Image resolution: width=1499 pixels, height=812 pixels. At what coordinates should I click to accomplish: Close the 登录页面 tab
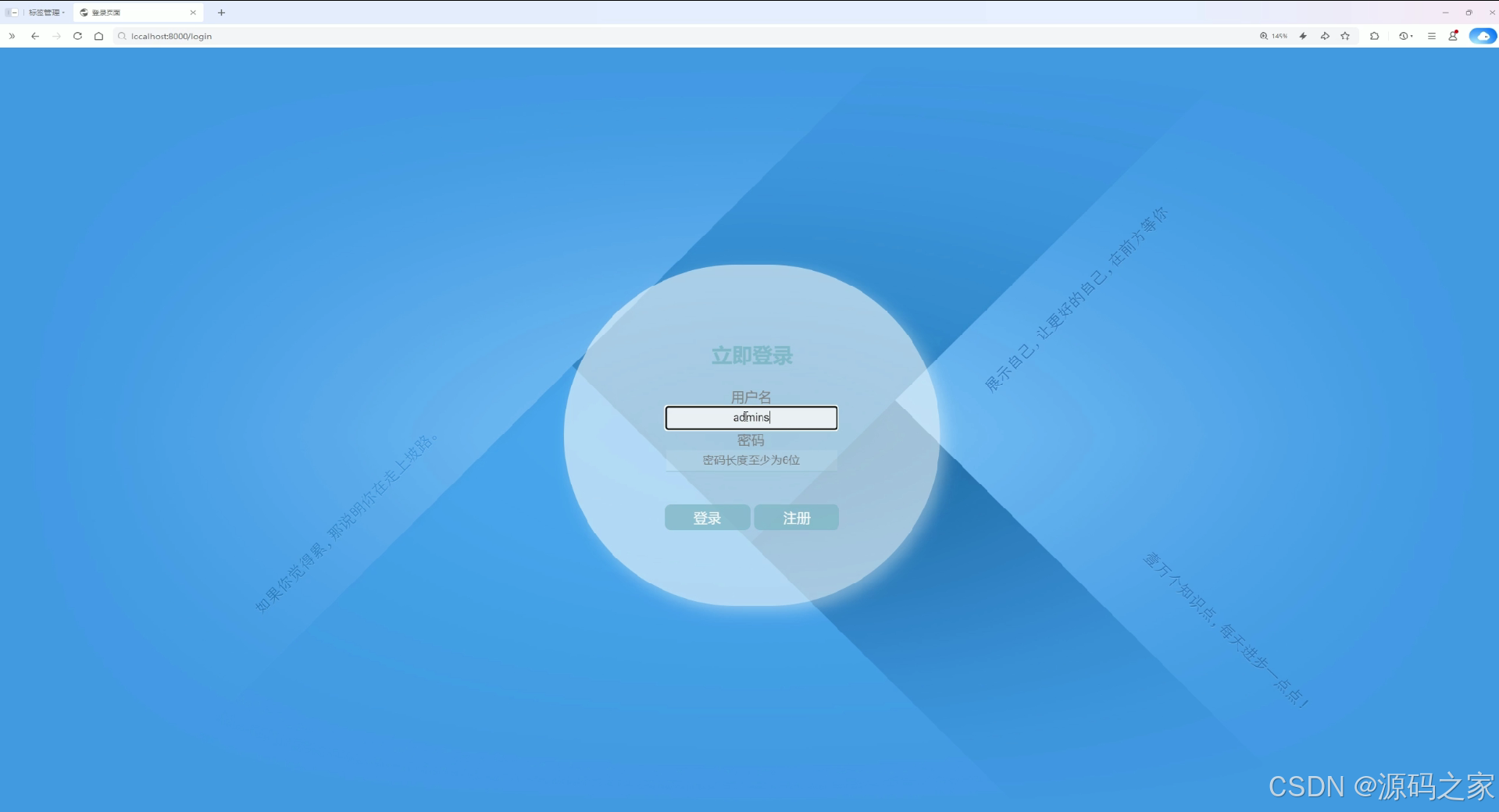coord(193,12)
